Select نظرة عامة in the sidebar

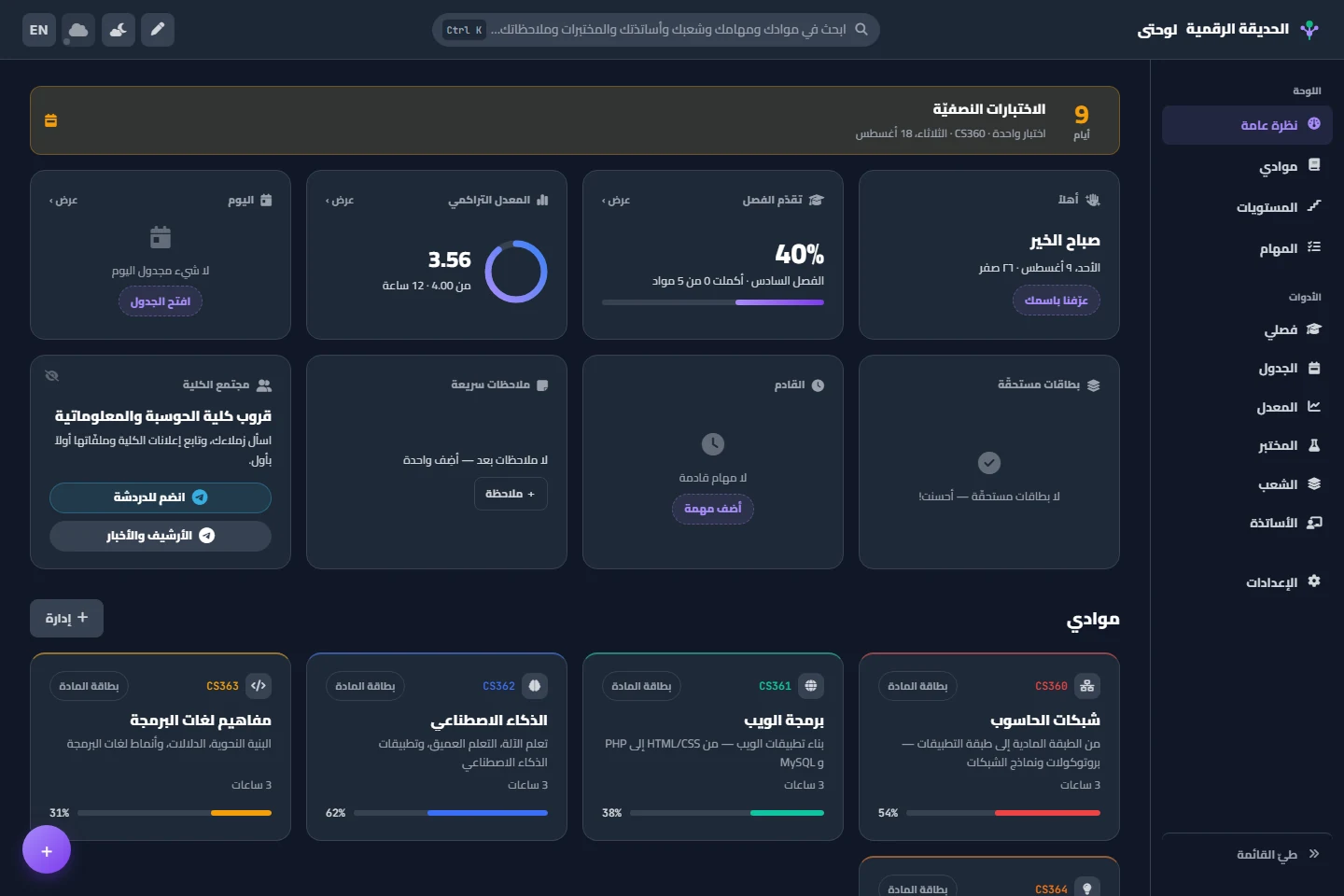(1247, 125)
